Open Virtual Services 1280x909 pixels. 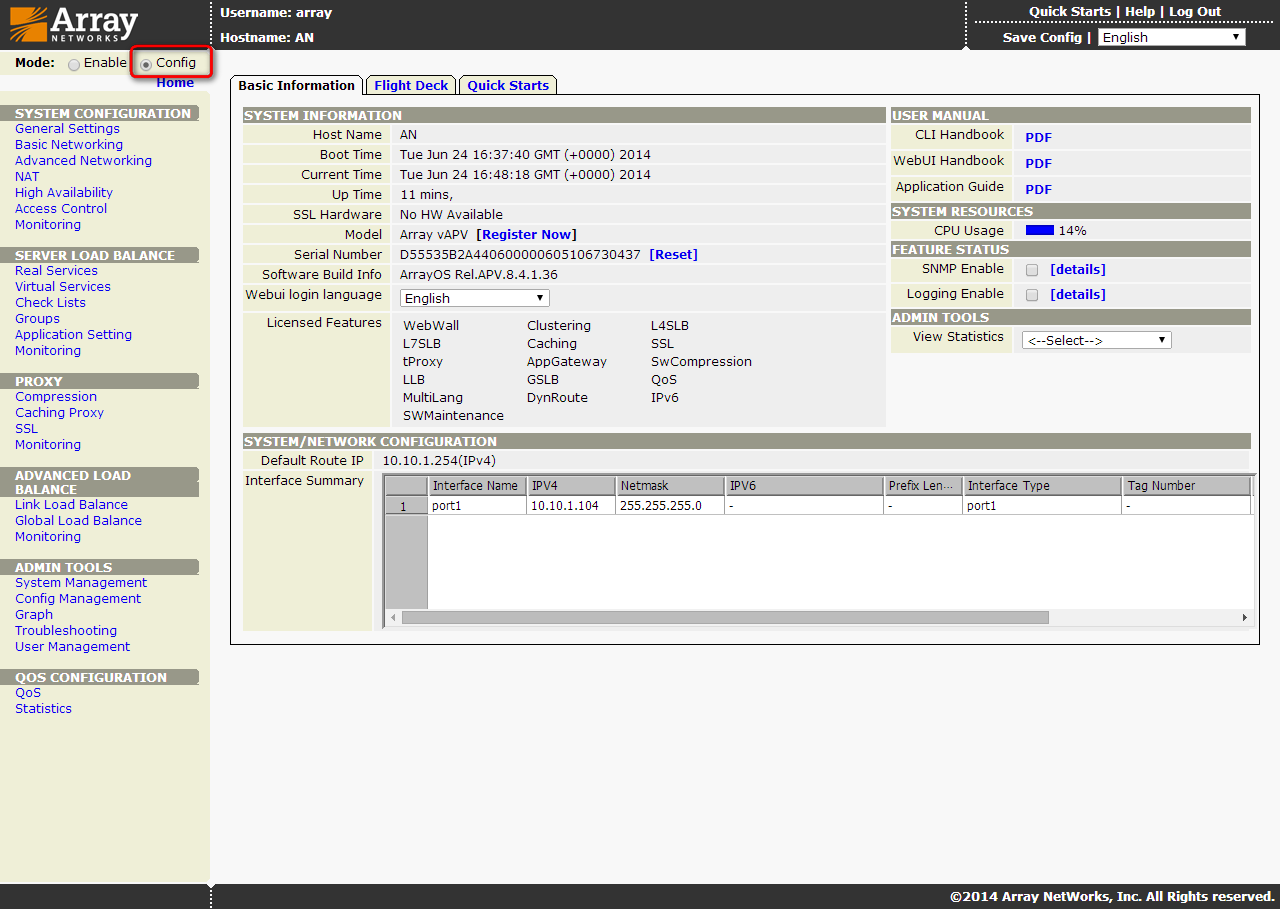coord(63,287)
